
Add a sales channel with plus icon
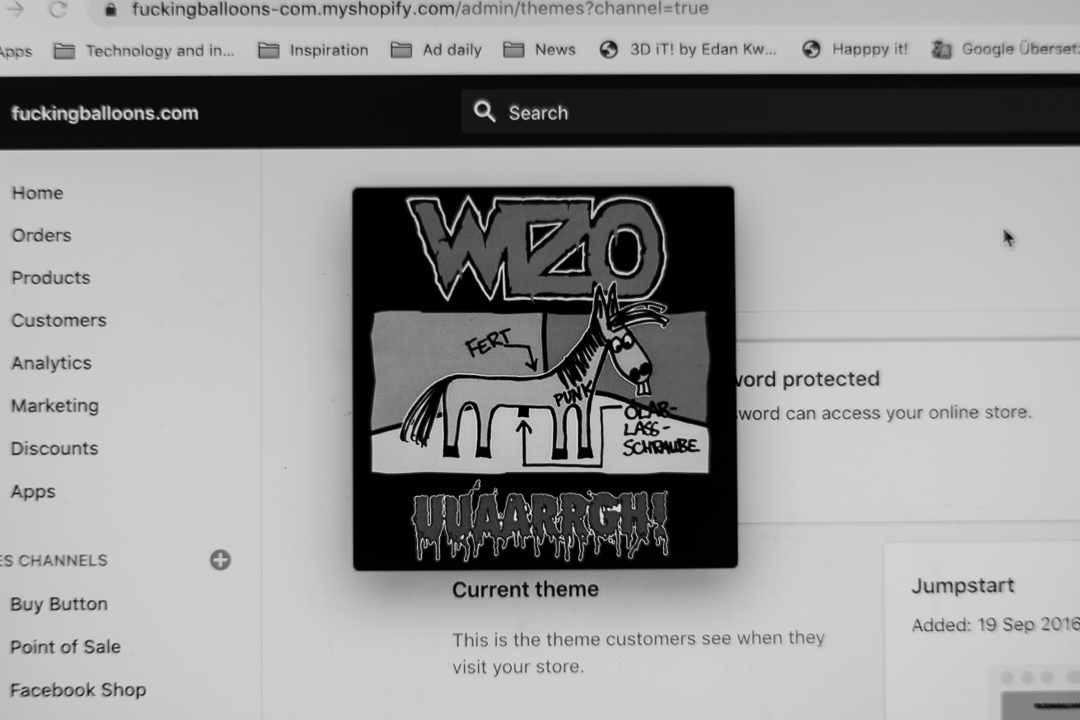coord(220,559)
